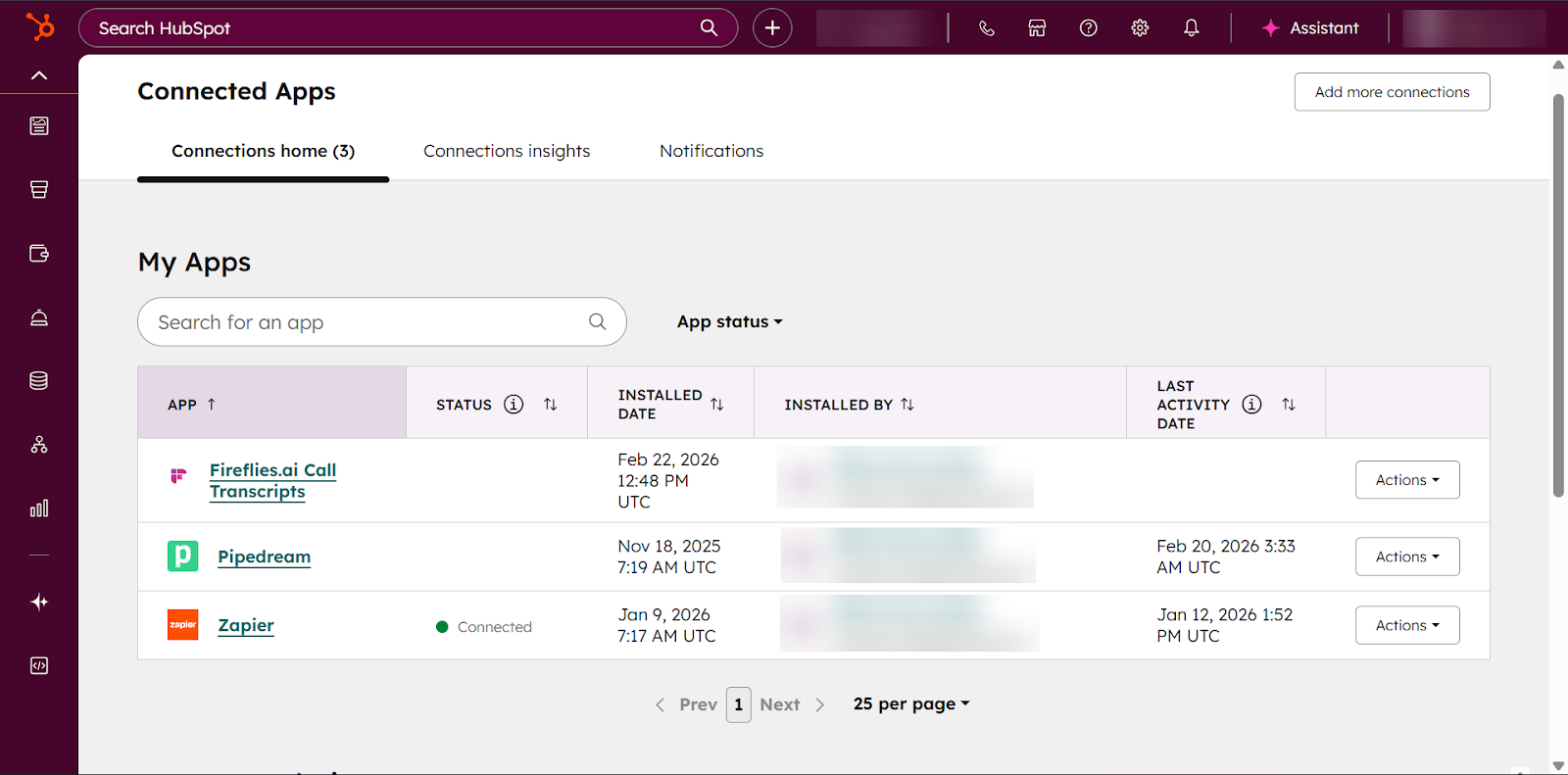Click the Search for an app field
Screen dimensions: 1568x775
382,321
